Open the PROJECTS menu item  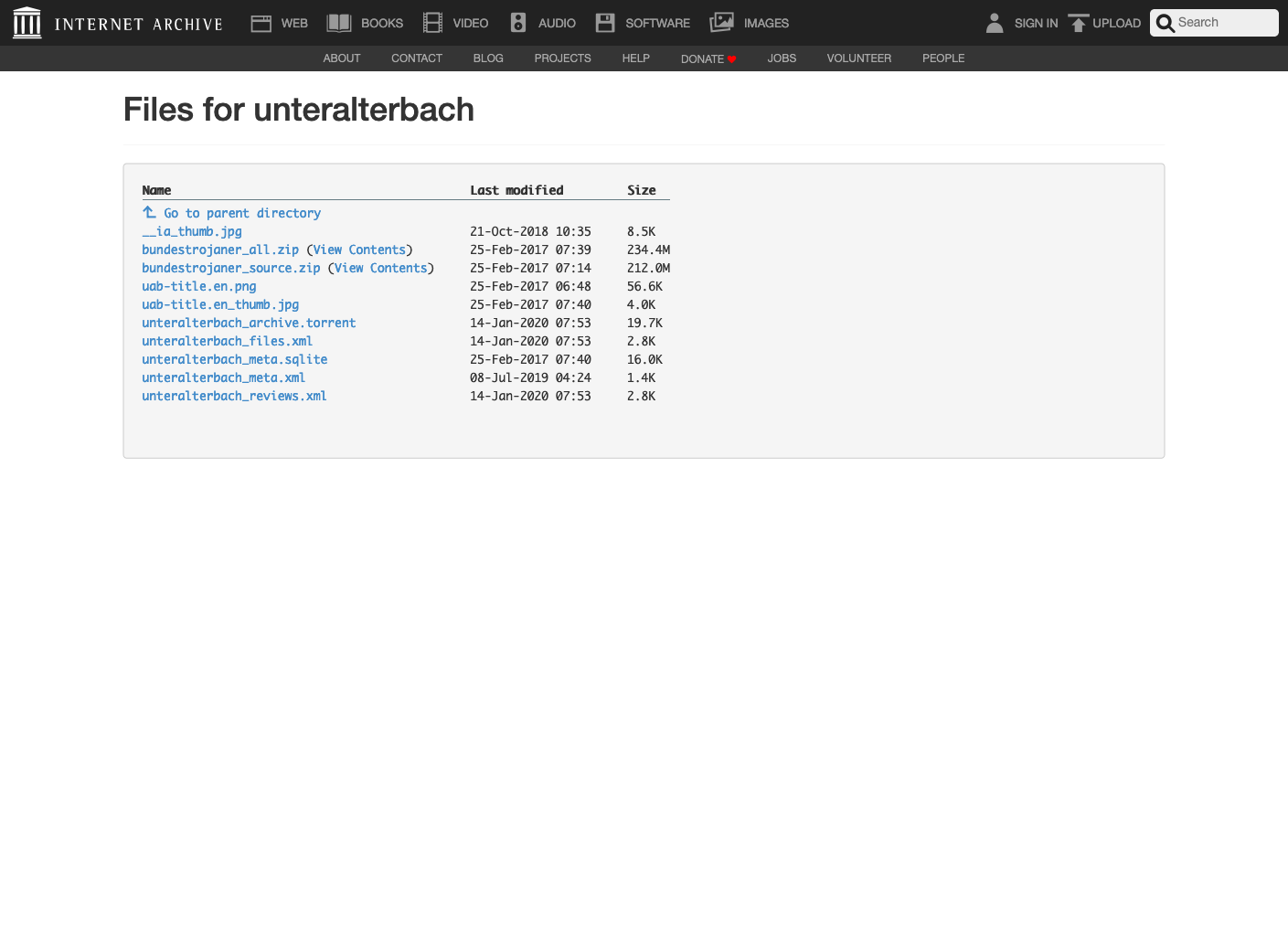(563, 58)
